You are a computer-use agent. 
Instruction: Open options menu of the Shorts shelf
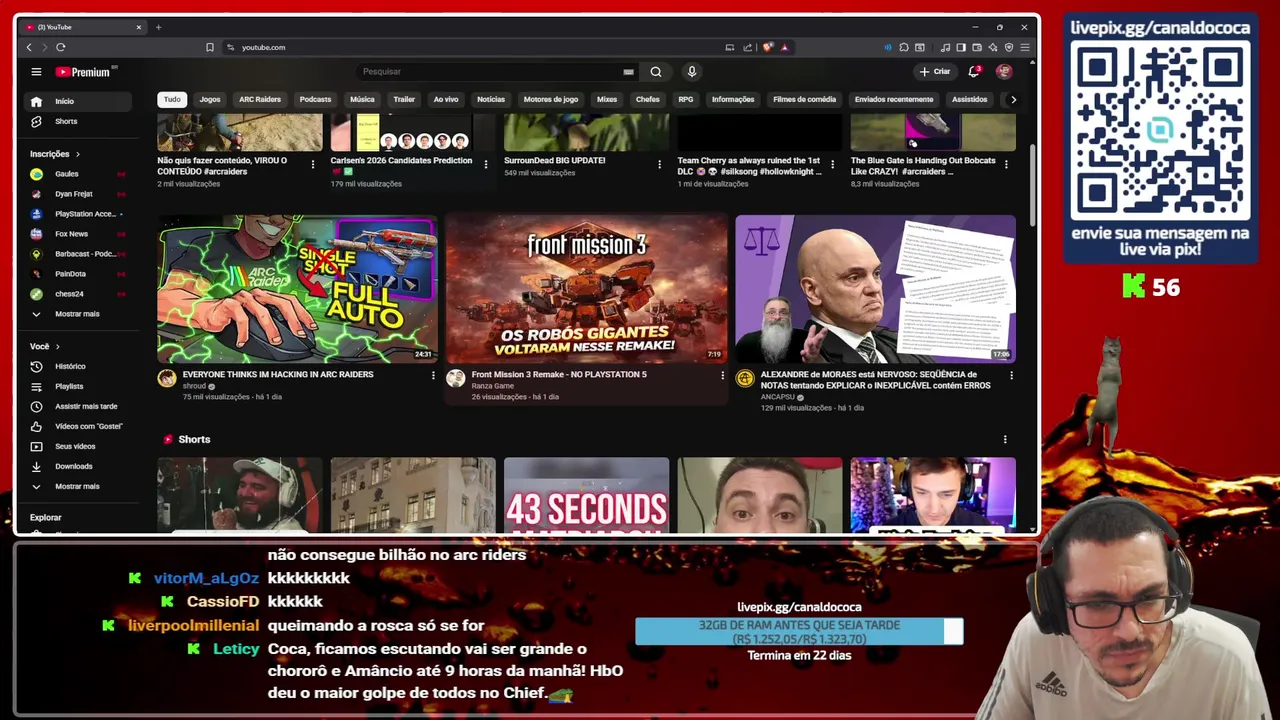click(x=1005, y=439)
